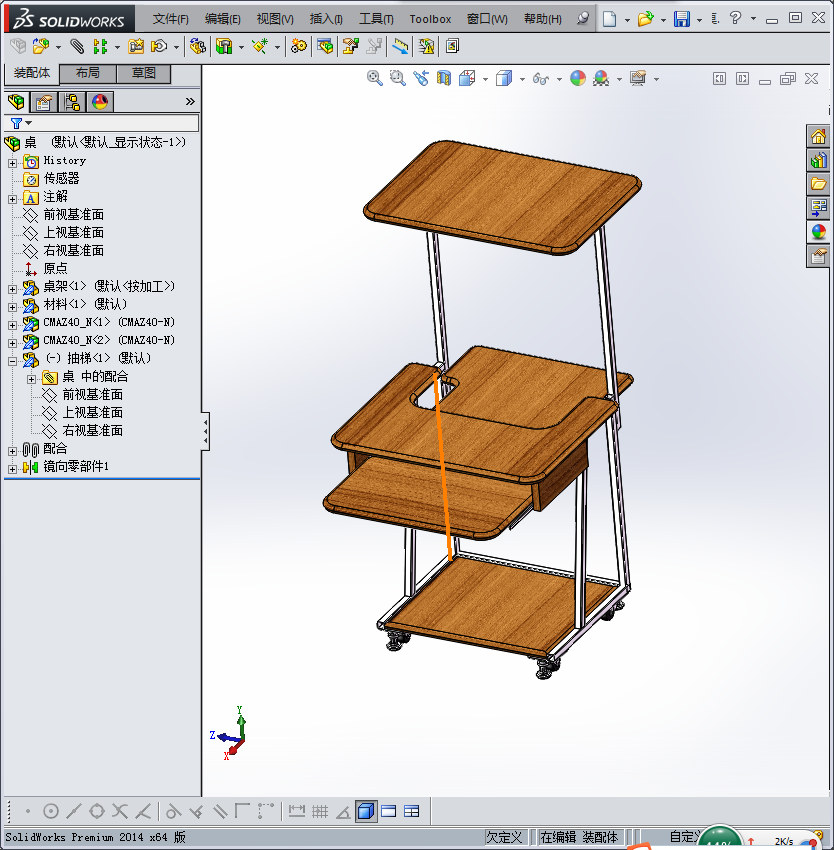Toggle the parallel snap in bottom toolbar

click(x=220, y=811)
